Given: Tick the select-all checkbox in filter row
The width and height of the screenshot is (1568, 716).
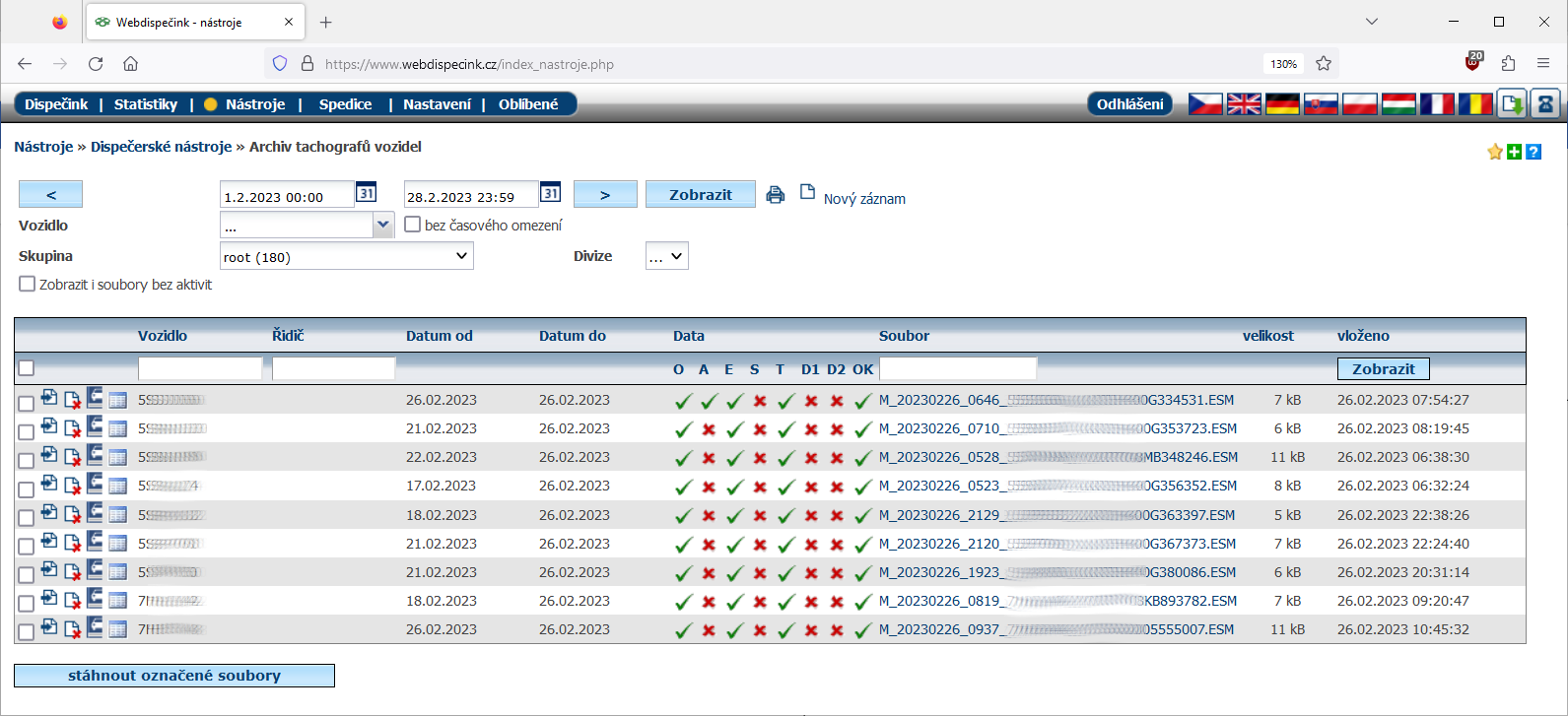Looking at the screenshot, I should pyautogui.click(x=27, y=368).
